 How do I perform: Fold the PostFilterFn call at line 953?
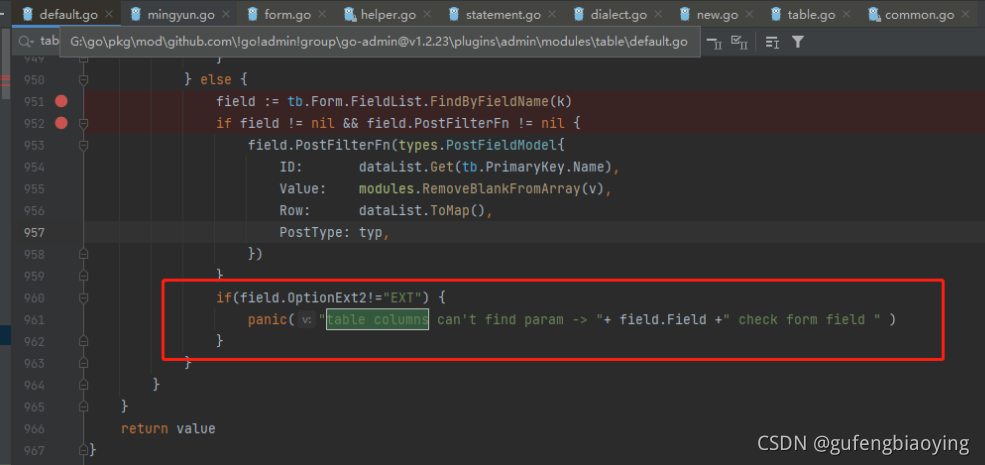click(x=84, y=145)
